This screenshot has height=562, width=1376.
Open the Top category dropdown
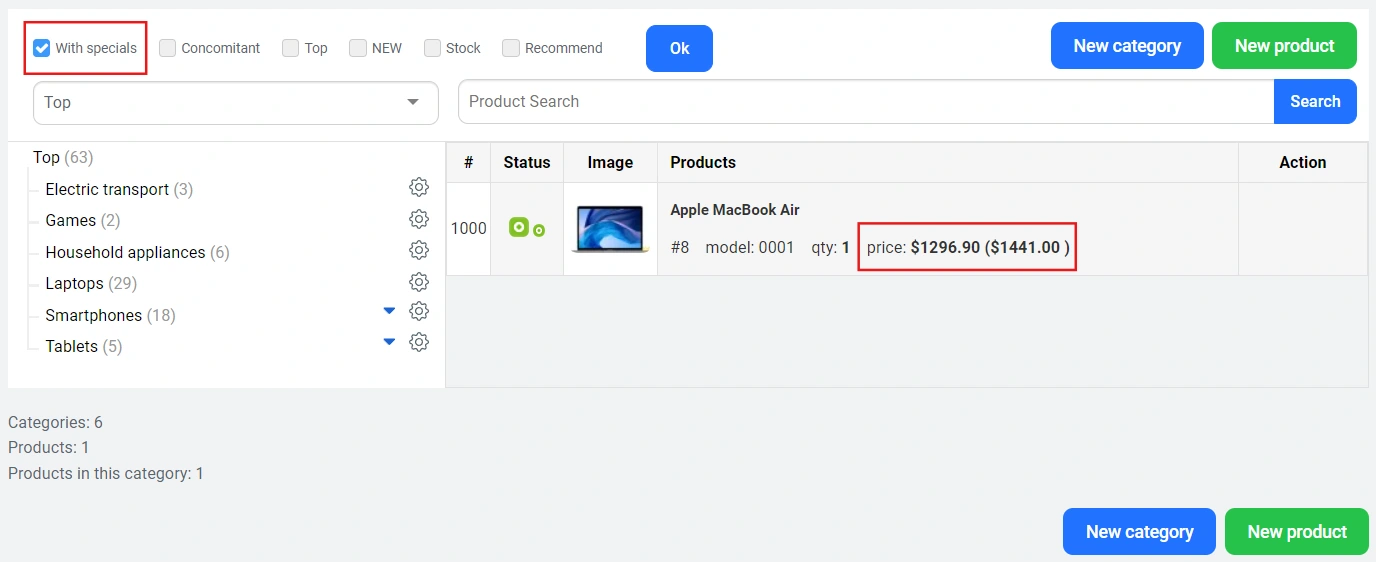coord(236,103)
